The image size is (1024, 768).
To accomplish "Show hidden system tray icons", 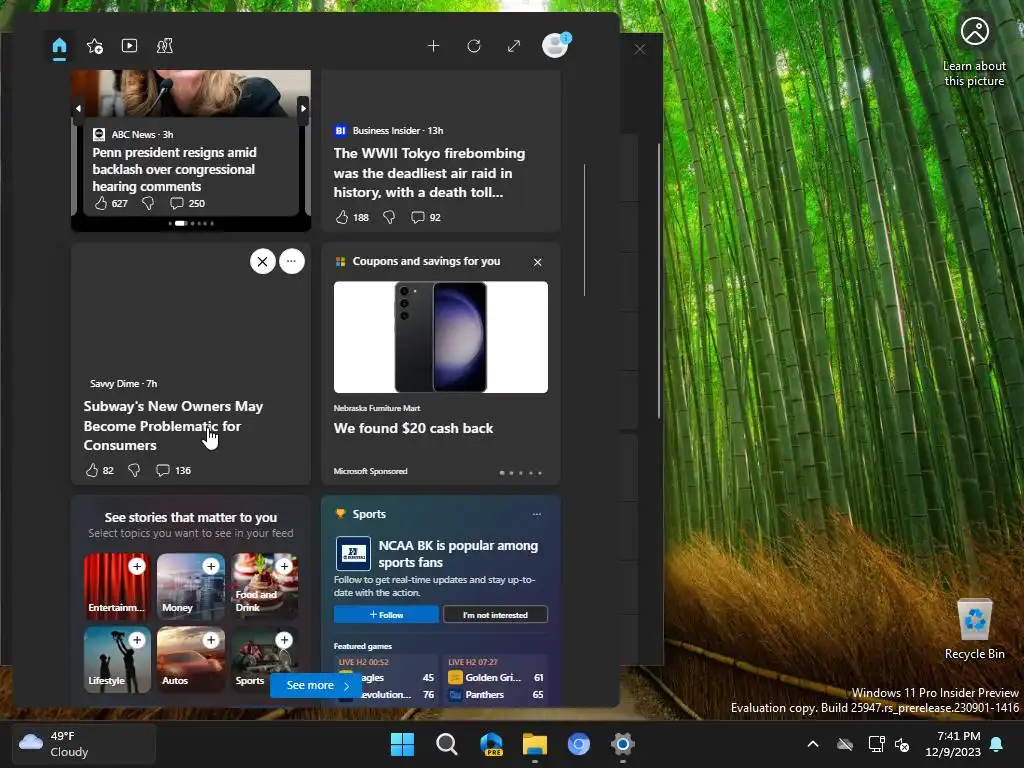I will click(x=813, y=744).
